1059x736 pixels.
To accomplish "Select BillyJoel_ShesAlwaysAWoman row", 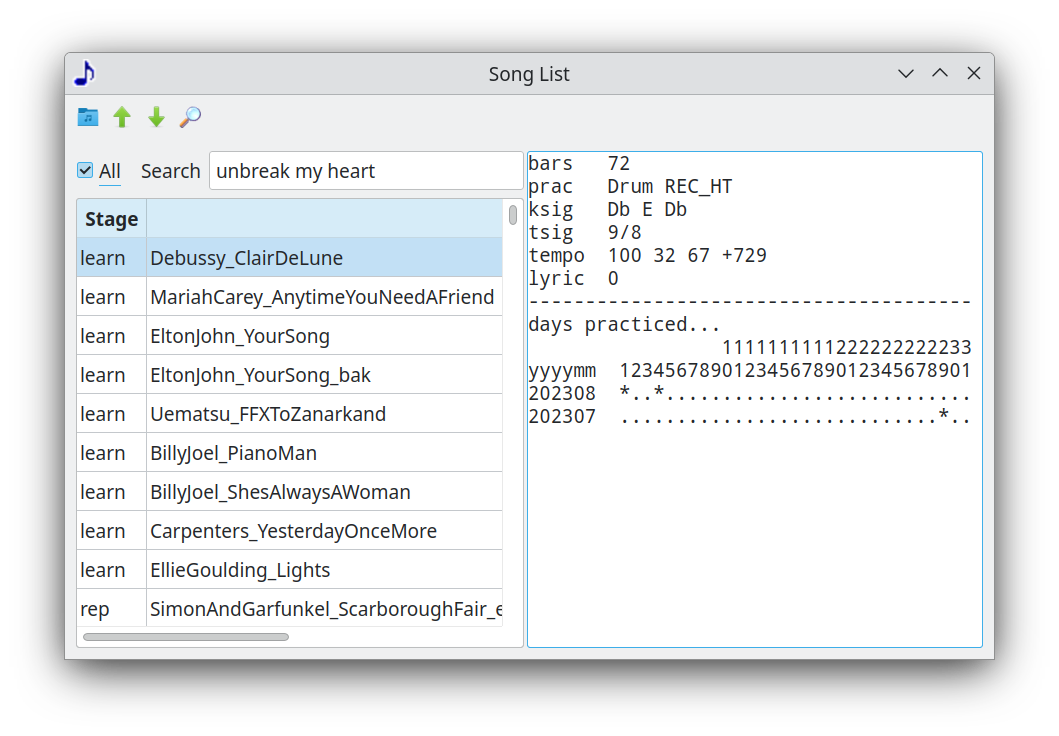I will tap(280, 492).
